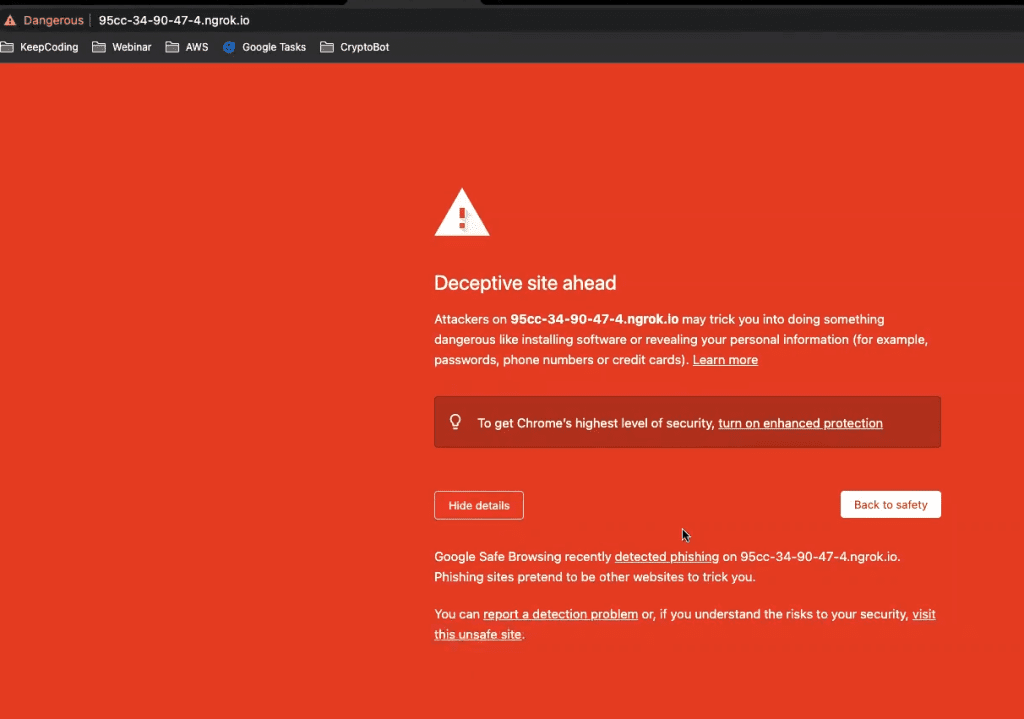1024x719 pixels.
Task: Click the URL 95cc-34-90-47-4.ngrok.io in address bar
Action: (174, 20)
